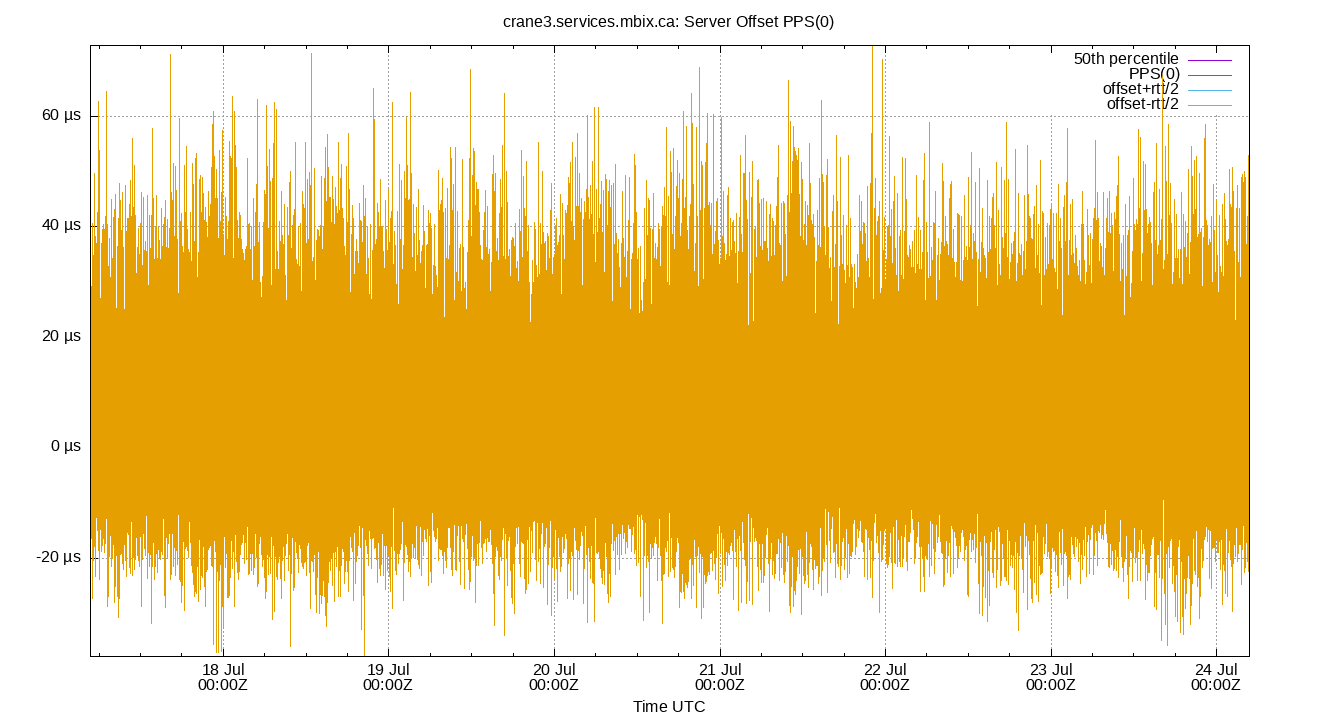
Task: Click the '40 µs' y-axis label
Action: tap(61, 226)
